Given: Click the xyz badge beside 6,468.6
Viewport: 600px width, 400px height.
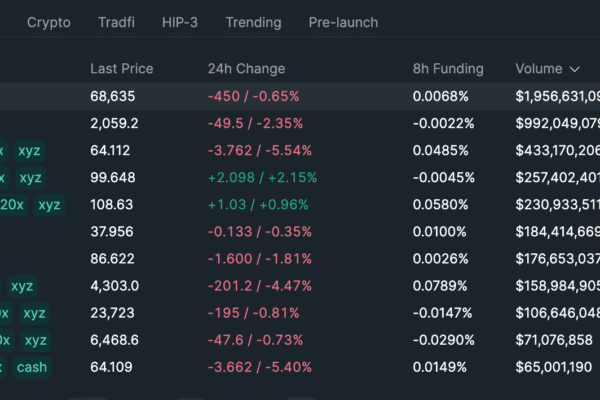Looking at the screenshot, I should pyautogui.click(x=35, y=340).
